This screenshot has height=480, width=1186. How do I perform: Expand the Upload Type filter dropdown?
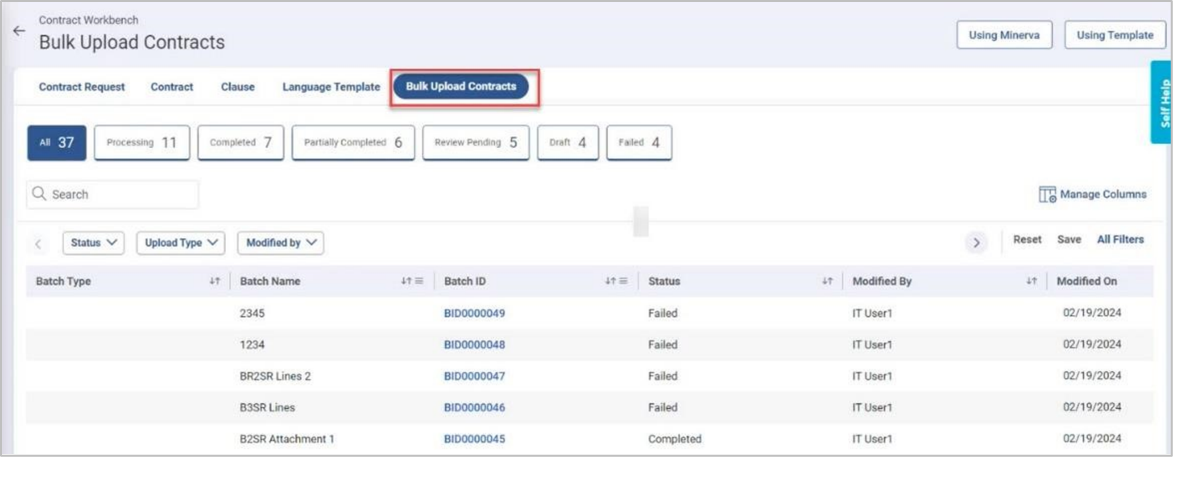pyautogui.click(x=180, y=243)
